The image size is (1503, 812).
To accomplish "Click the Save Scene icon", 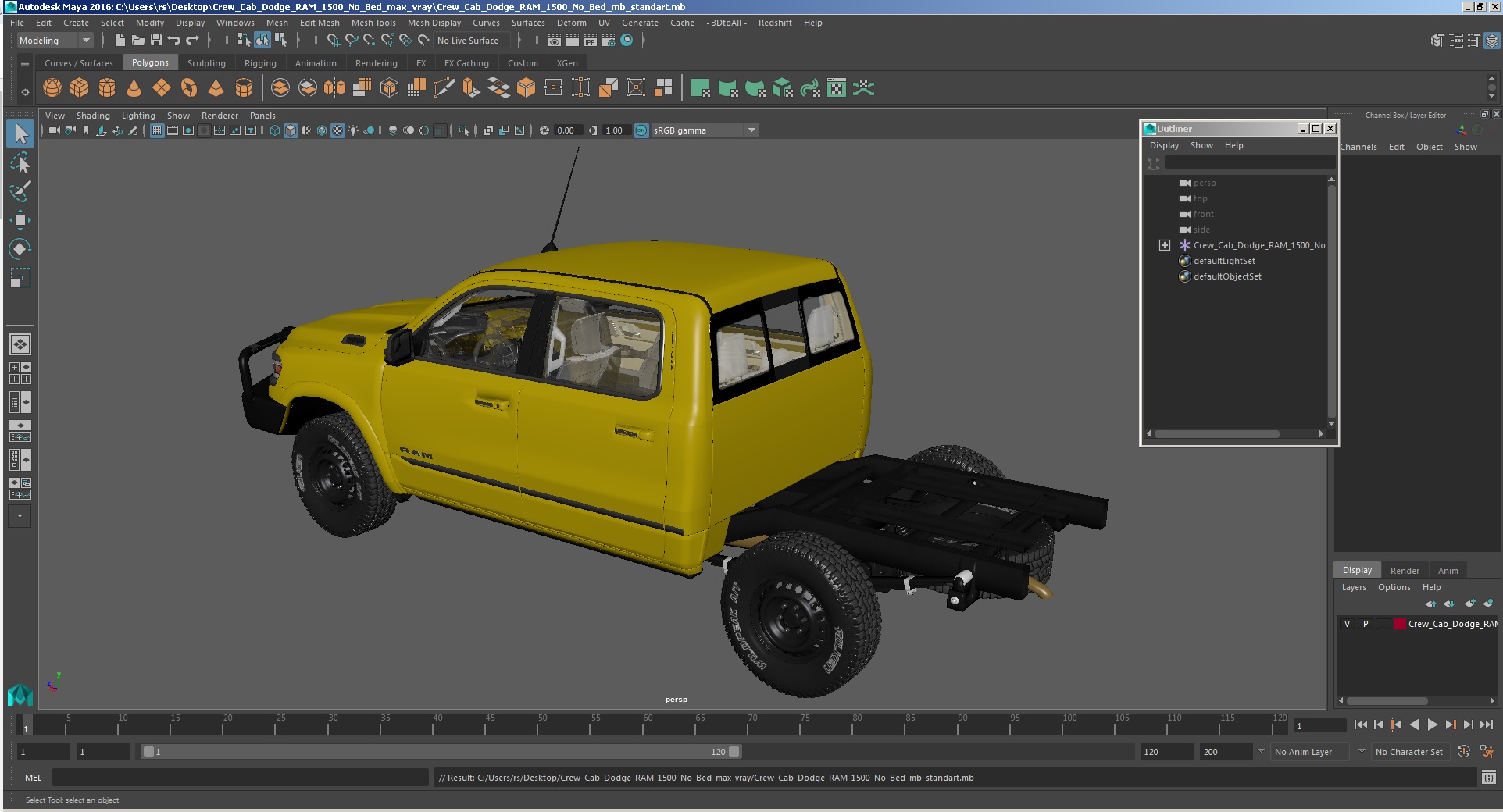I will pos(156,41).
